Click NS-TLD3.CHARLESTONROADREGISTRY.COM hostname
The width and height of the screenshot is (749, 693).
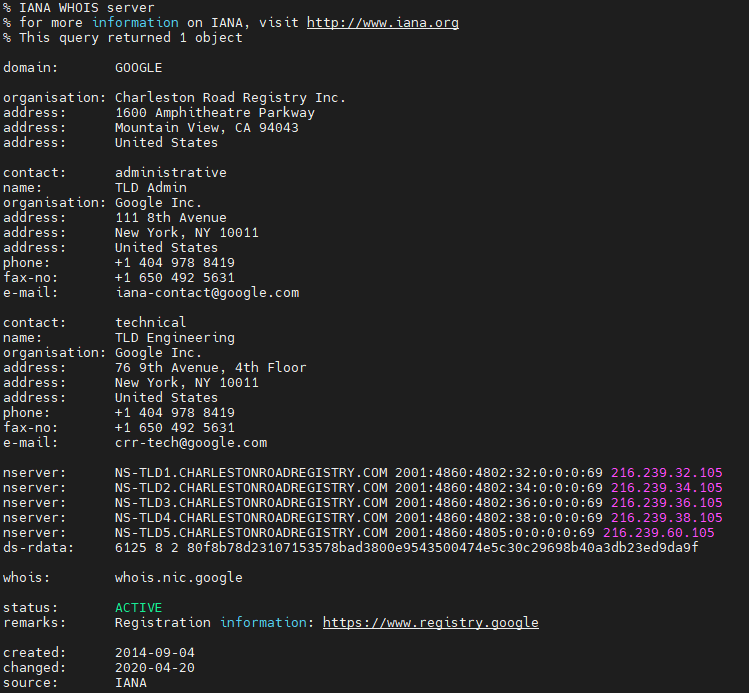tap(251, 502)
